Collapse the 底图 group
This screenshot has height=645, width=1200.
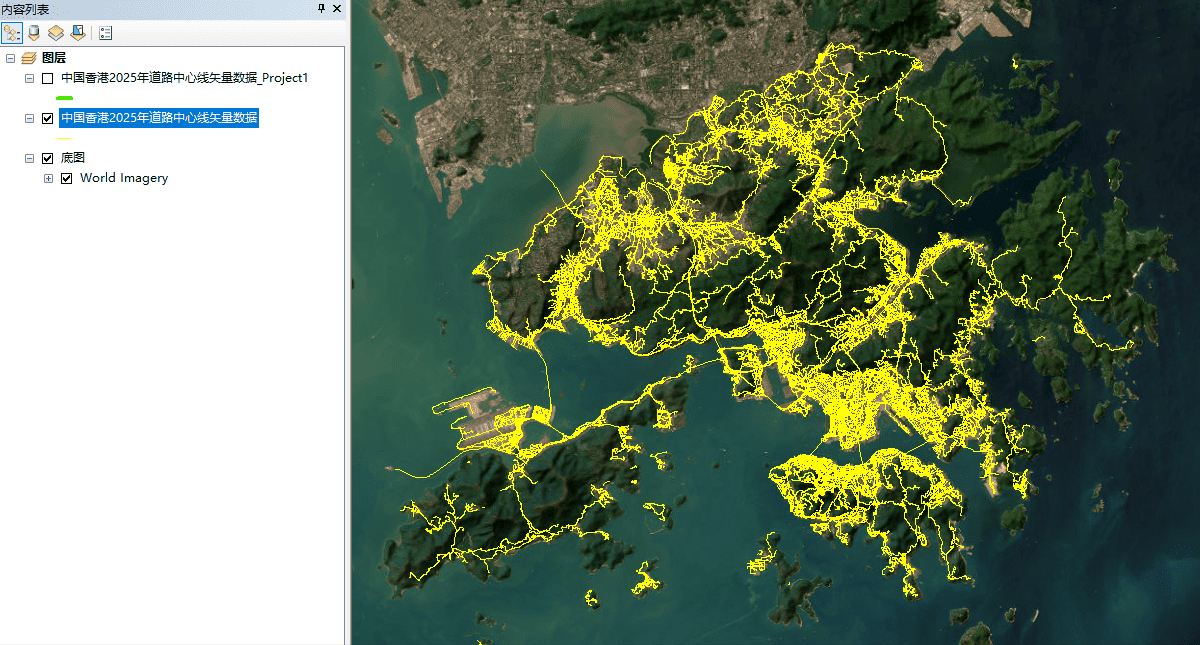tap(29, 158)
